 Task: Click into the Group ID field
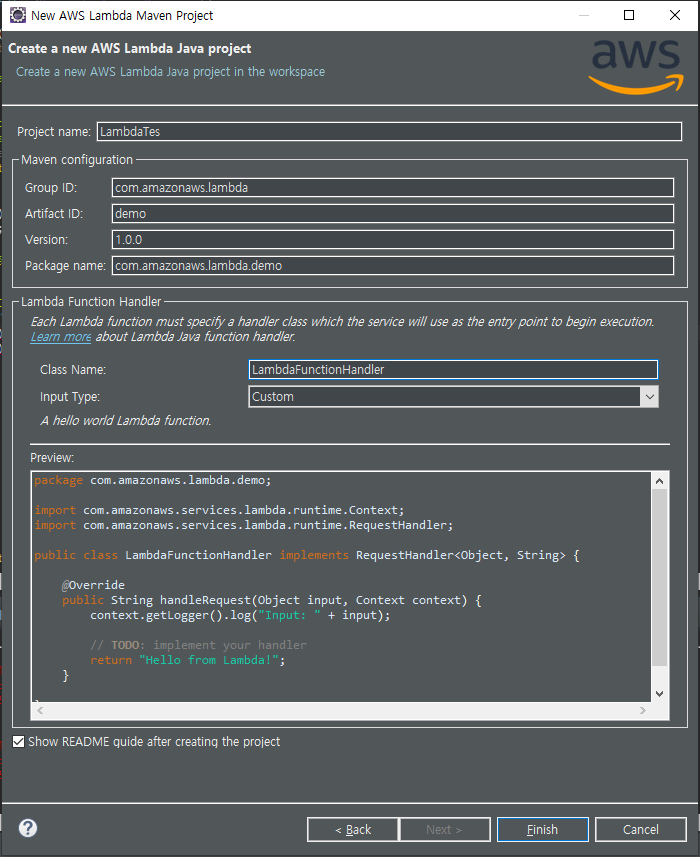[x=392, y=187]
